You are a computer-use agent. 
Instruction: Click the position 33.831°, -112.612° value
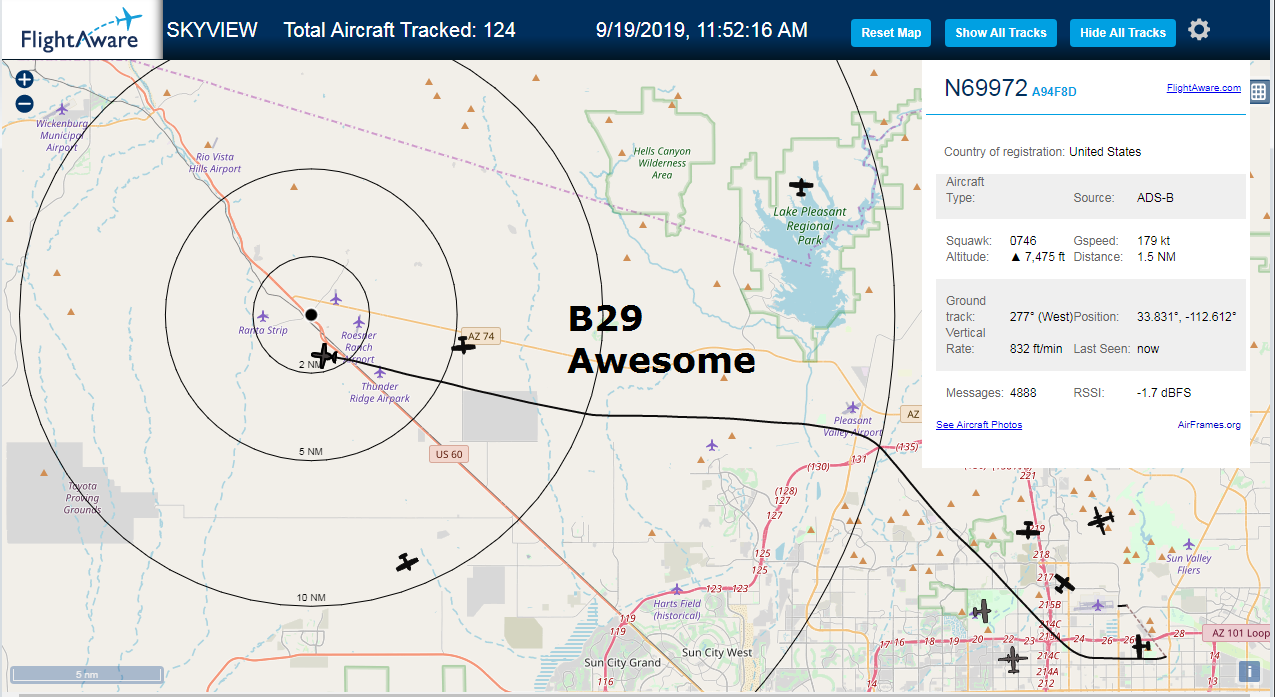1187,317
